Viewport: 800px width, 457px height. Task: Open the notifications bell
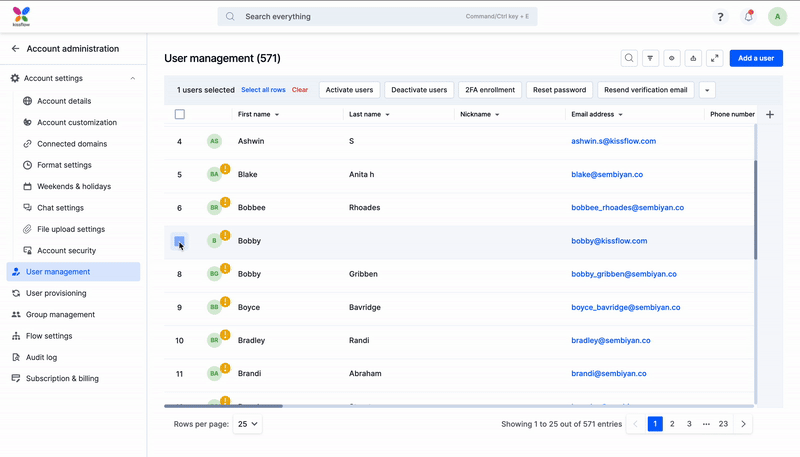click(x=748, y=17)
